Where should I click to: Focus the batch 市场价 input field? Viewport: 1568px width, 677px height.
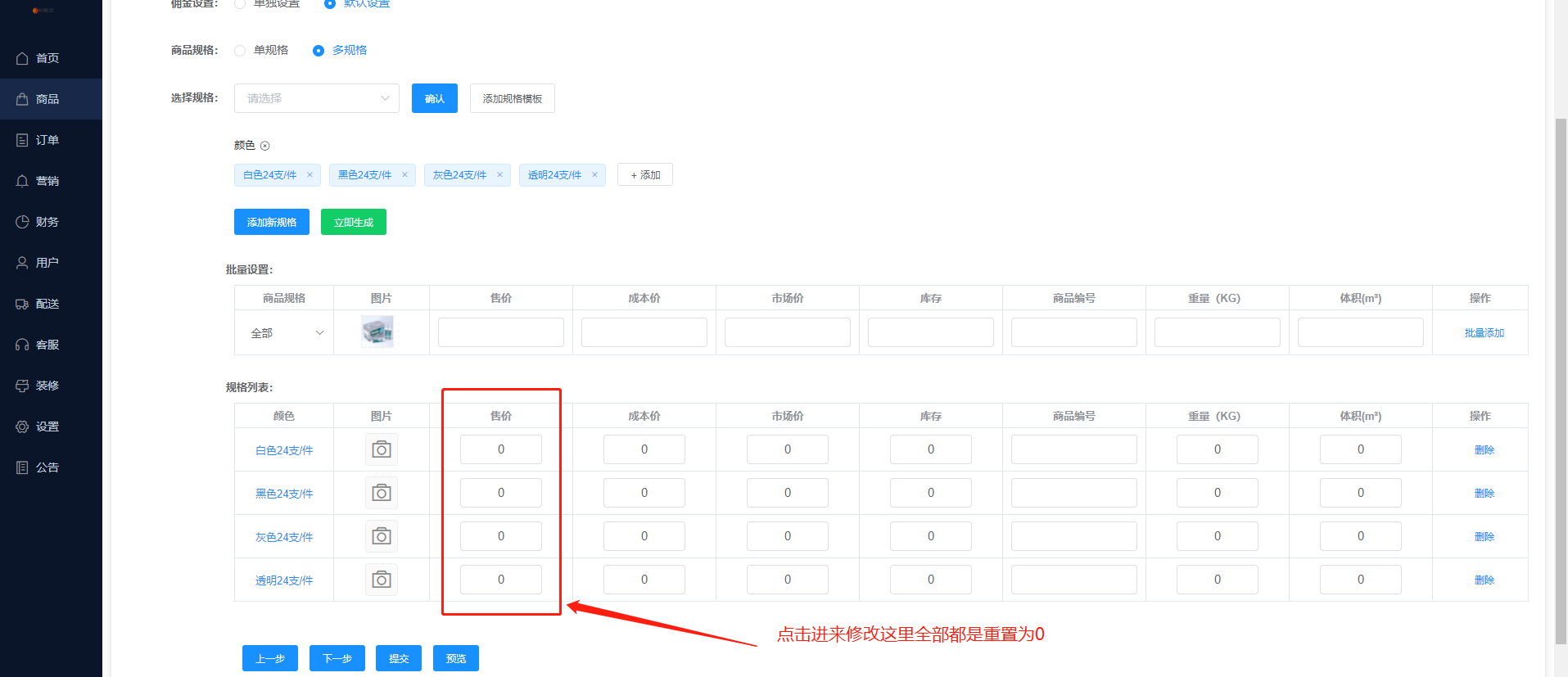point(788,332)
